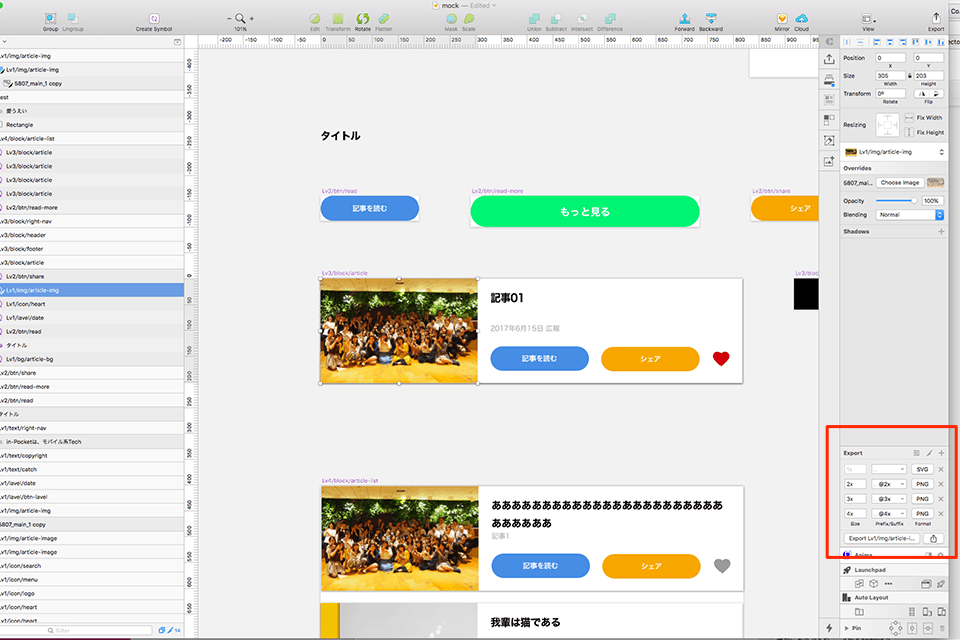960x640 pixels.
Task: Click the Union boolean operation icon
Action: pyautogui.click(x=534, y=18)
